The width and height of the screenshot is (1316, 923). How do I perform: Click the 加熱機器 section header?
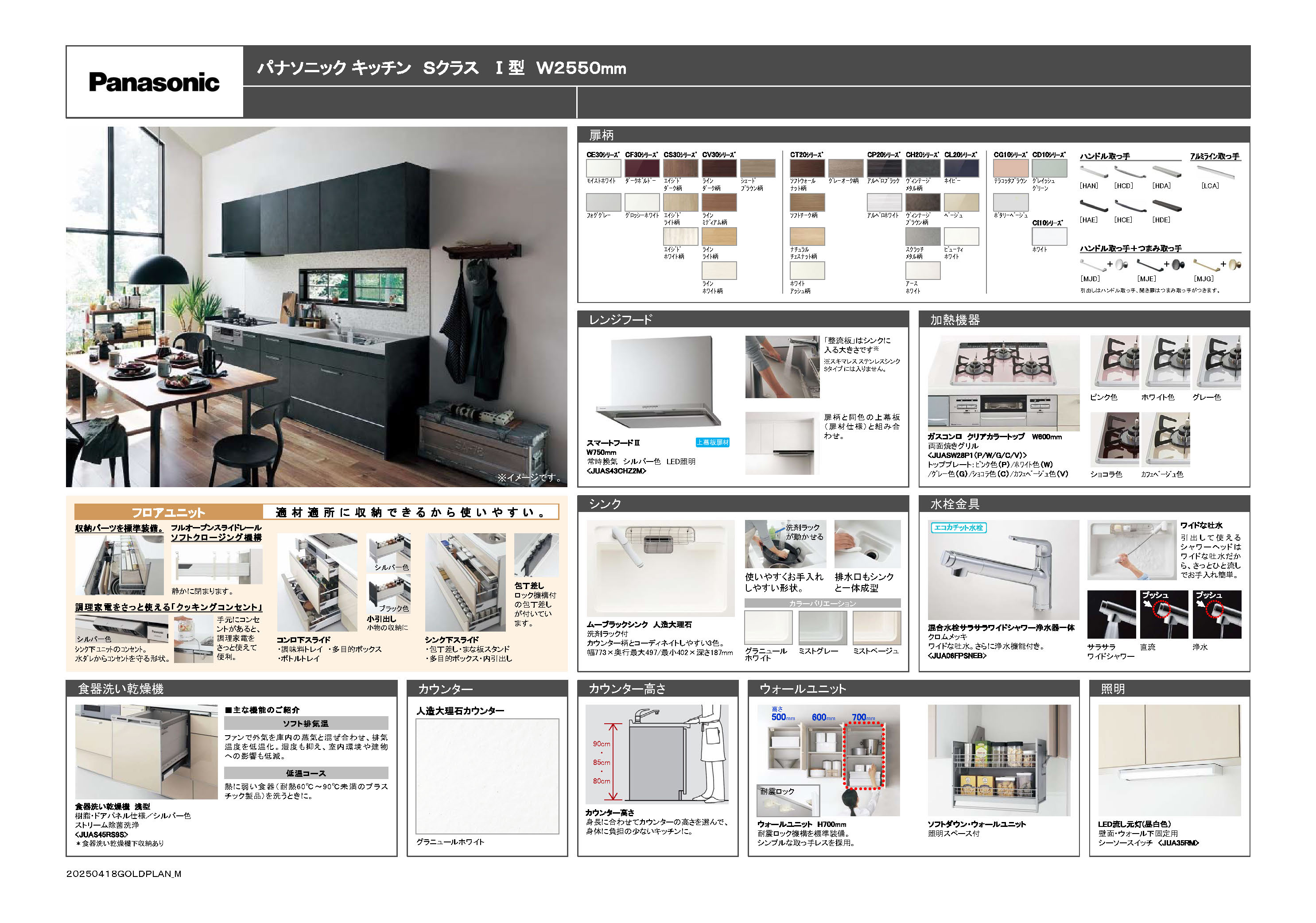coord(1084,319)
